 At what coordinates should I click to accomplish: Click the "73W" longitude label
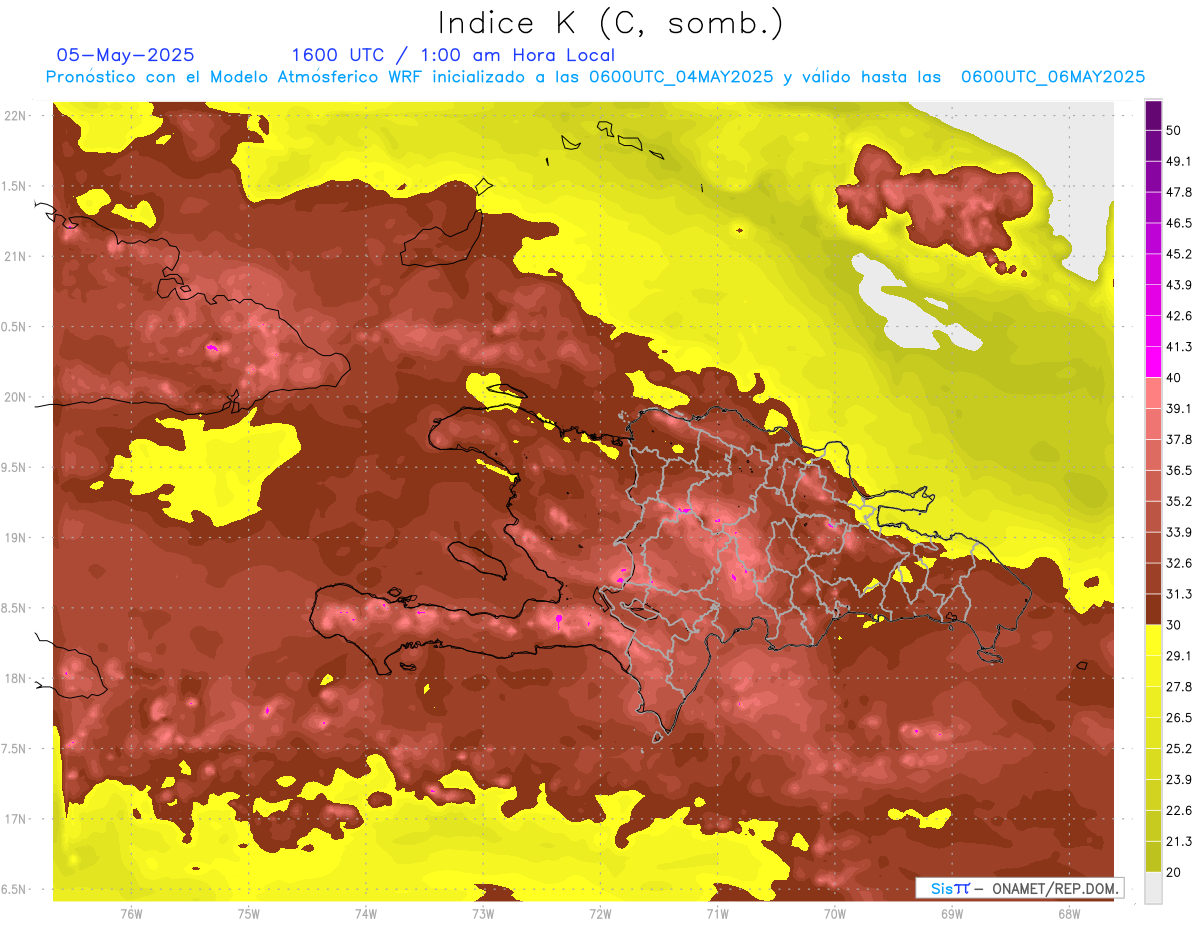click(x=483, y=914)
